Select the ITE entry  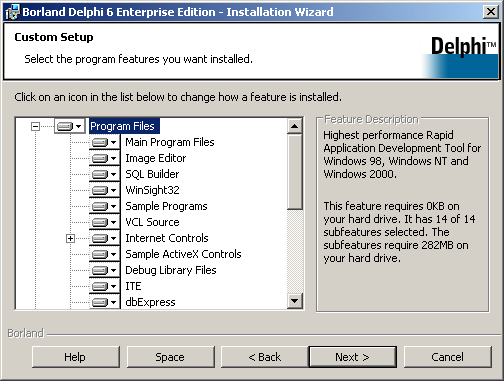coord(133,286)
